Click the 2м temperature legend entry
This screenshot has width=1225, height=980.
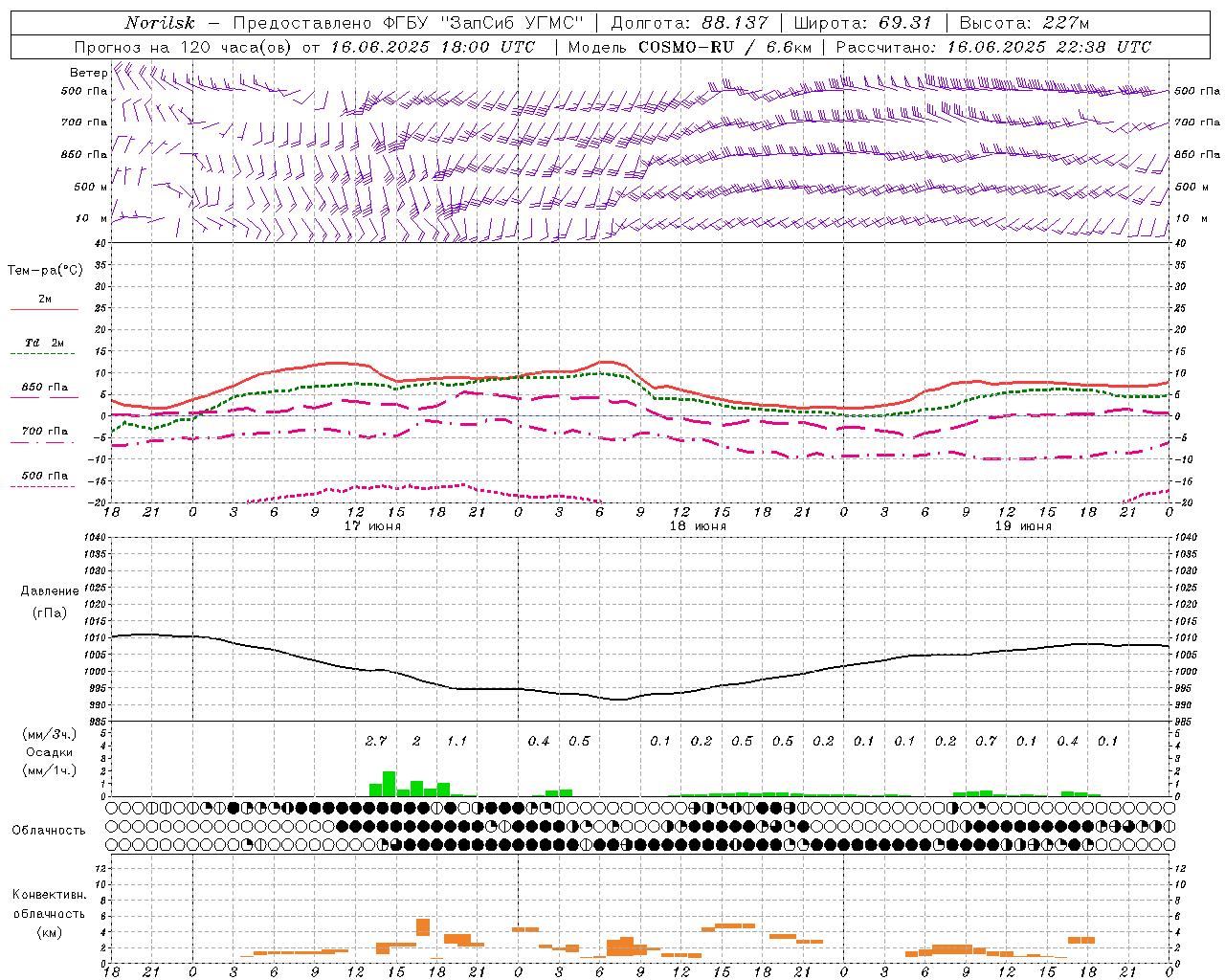pyautogui.click(x=45, y=300)
